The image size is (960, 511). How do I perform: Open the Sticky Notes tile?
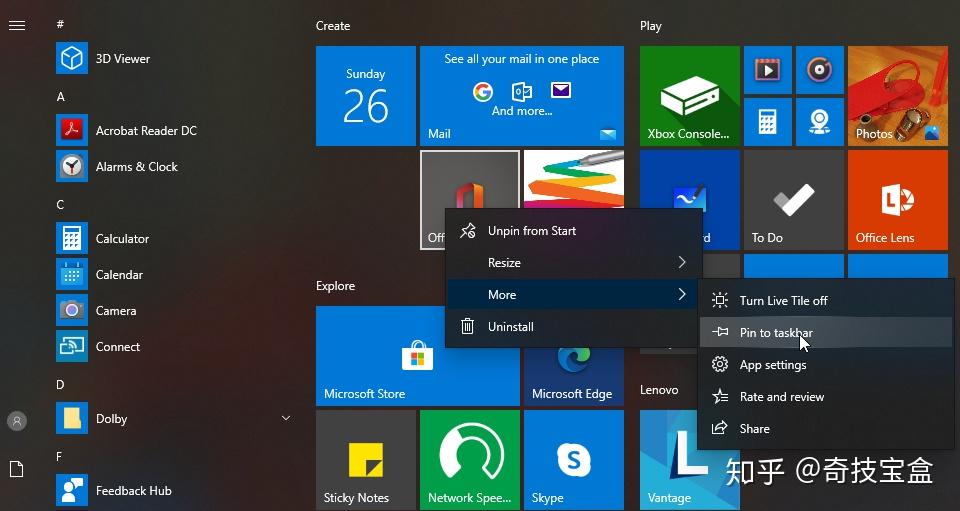tap(366, 460)
